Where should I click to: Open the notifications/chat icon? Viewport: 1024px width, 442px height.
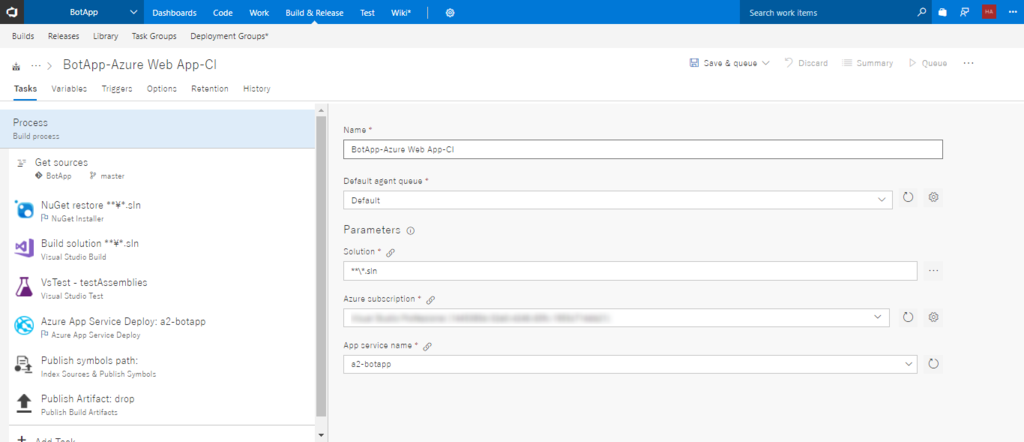tap(964, 12)
